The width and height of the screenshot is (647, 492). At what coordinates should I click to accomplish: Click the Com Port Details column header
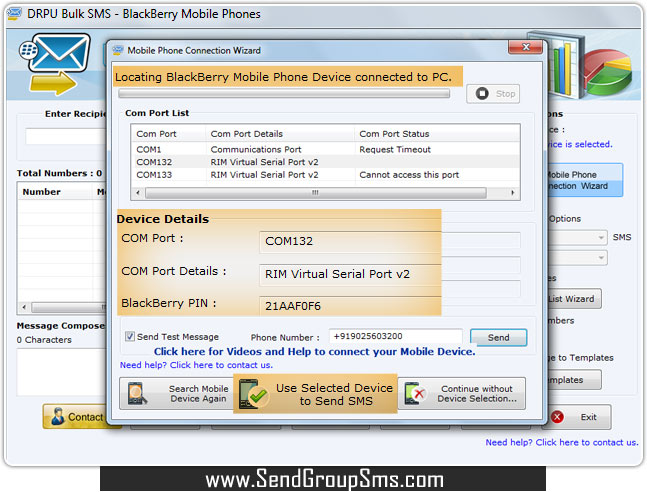(280, 134)
